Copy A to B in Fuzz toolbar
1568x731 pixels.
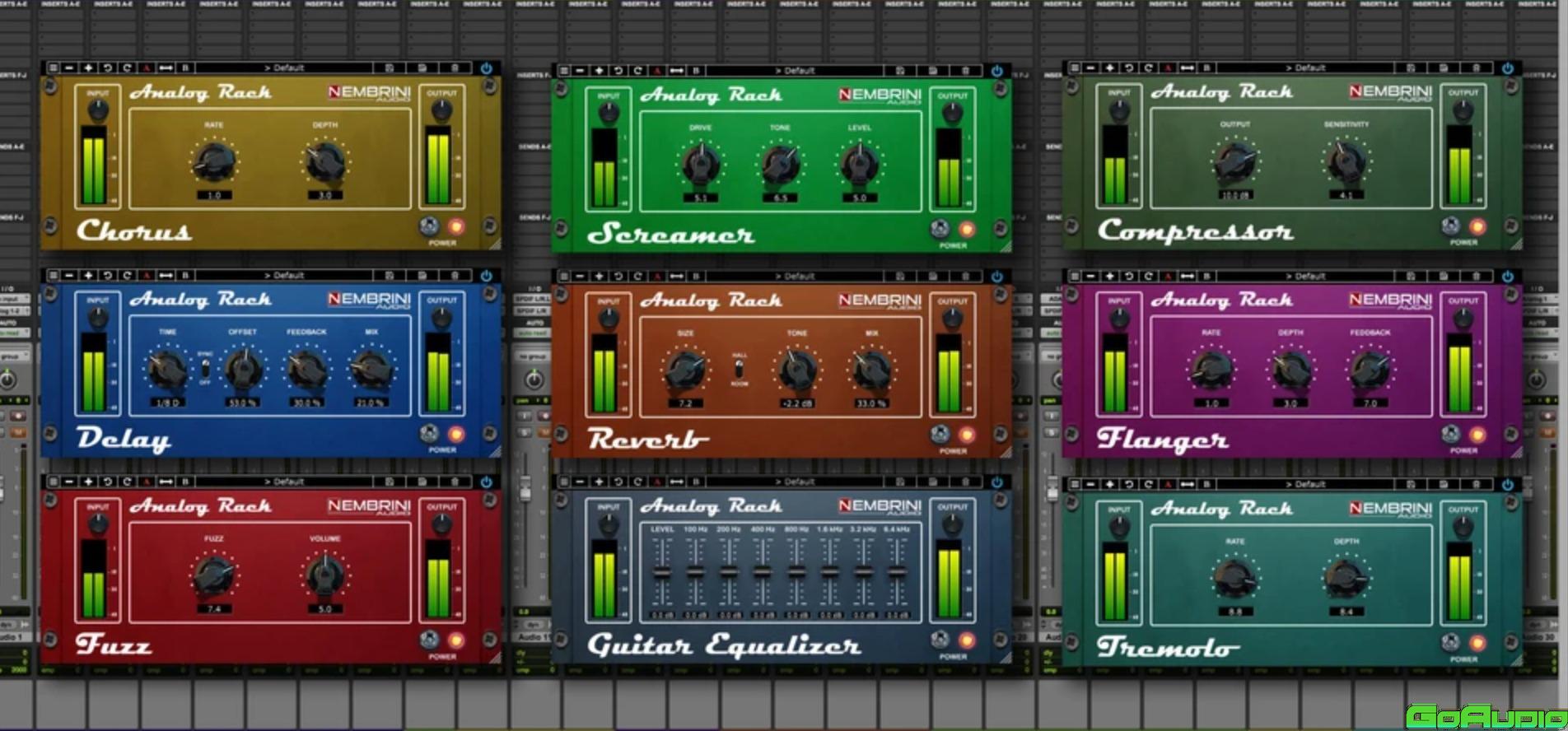pyautogui.click(x=166, y=482)
